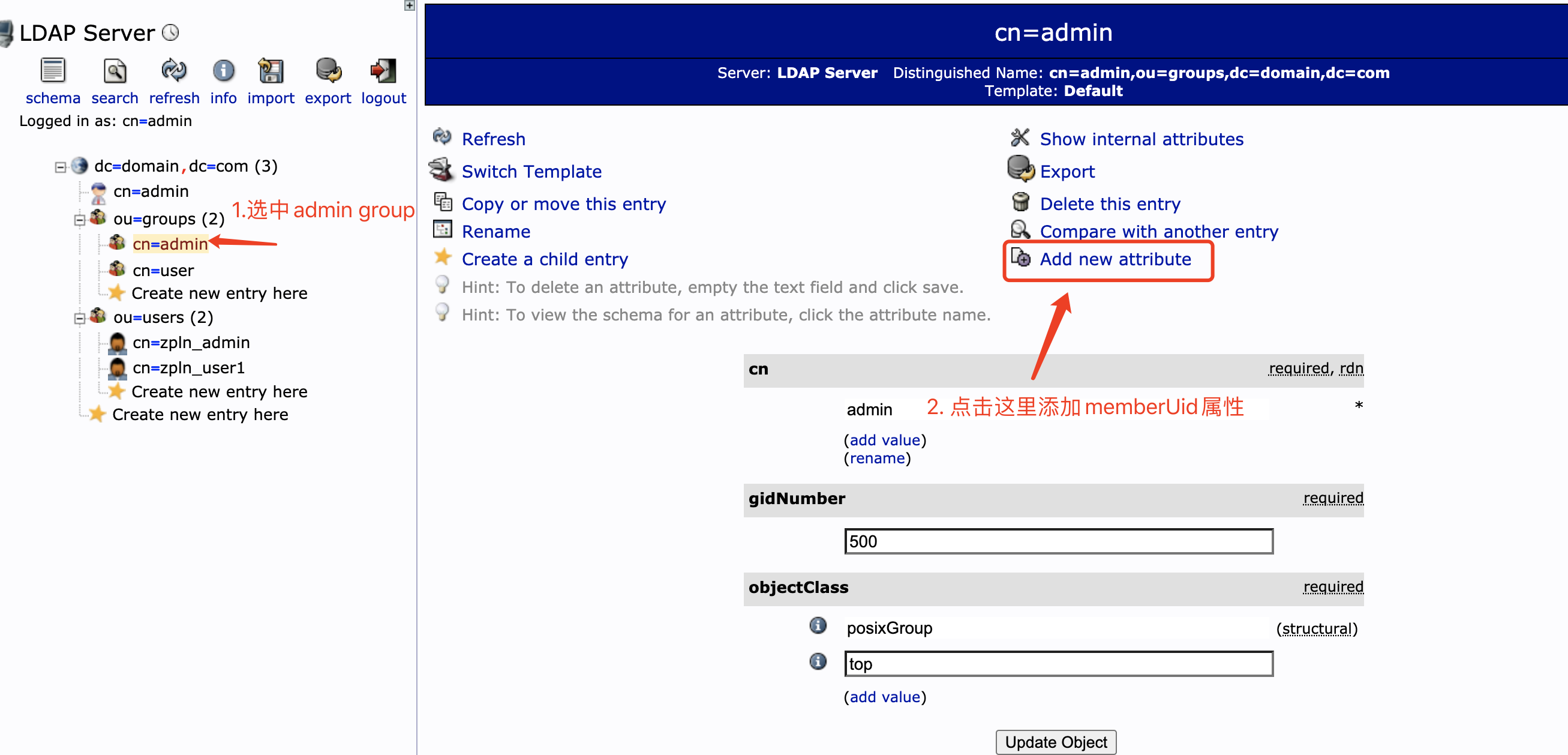Image resolution: width=1568 pixels, height=755 pixels.
Task: Click the plus icon atop the sidebar
Action: (410, 5)
